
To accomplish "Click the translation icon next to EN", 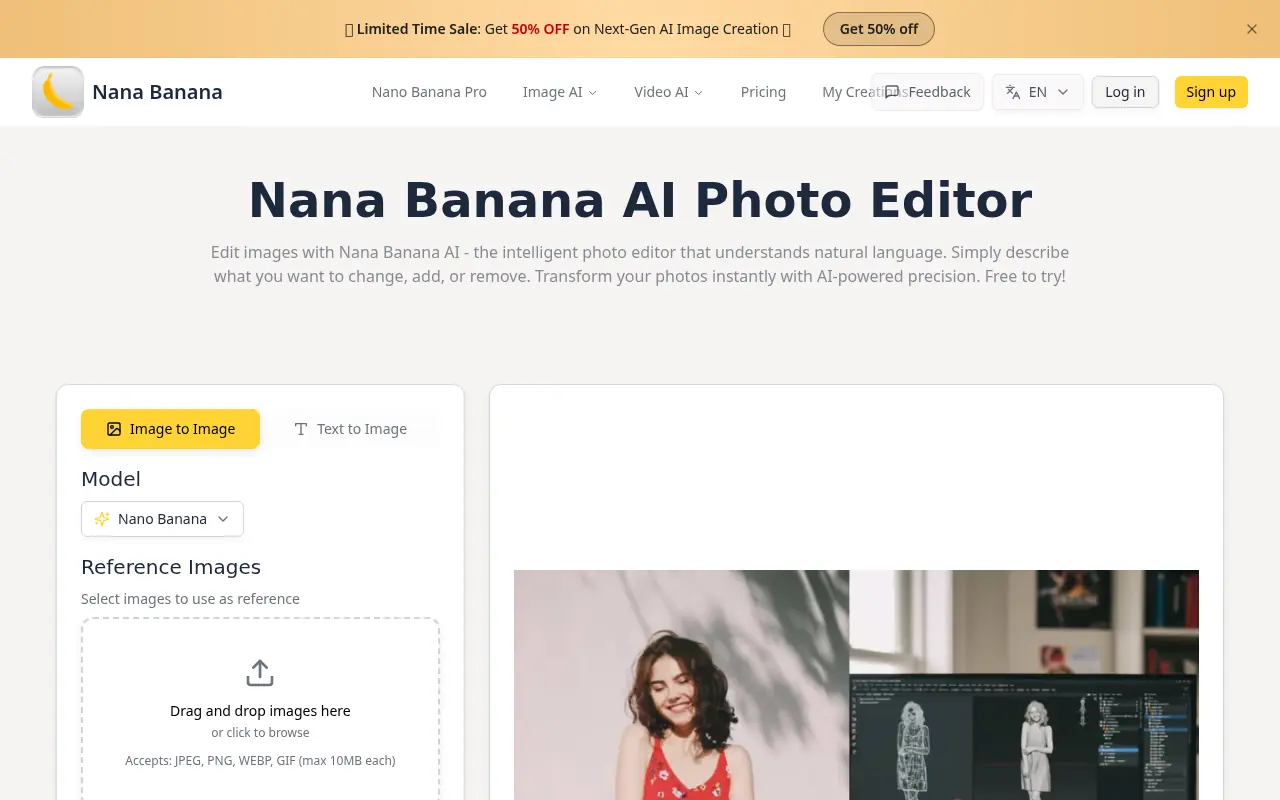I will click(x=1013, y=91).
